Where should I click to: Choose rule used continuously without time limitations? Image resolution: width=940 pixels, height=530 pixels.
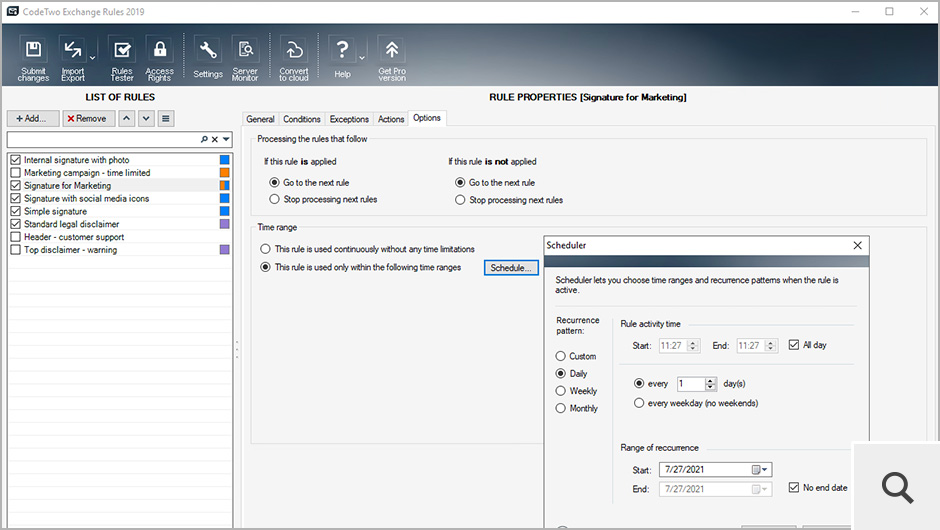point(265,249)
